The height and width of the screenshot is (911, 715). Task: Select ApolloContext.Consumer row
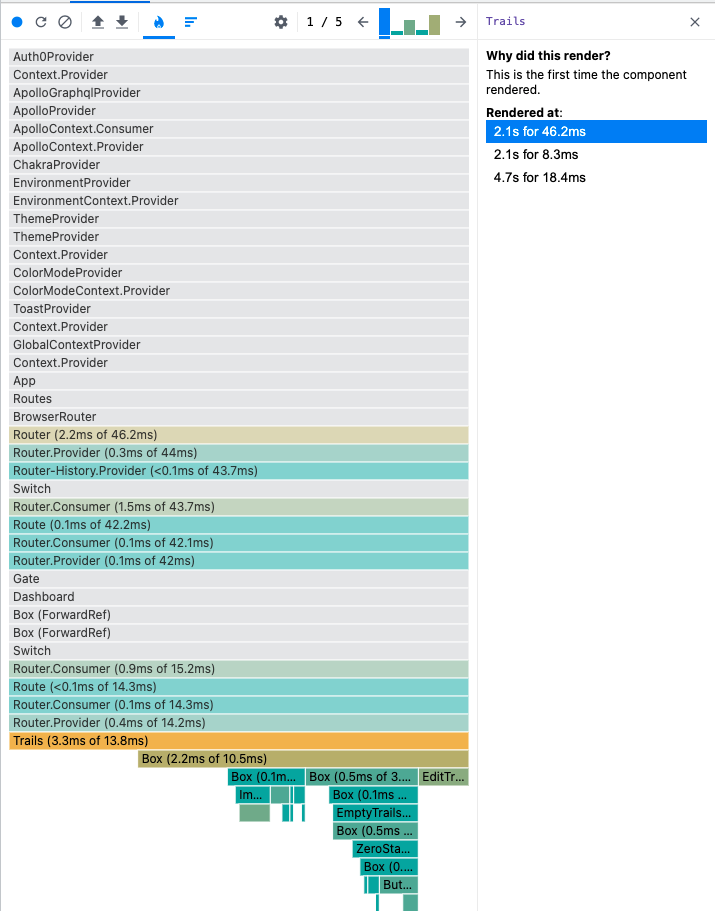[239, 129]
